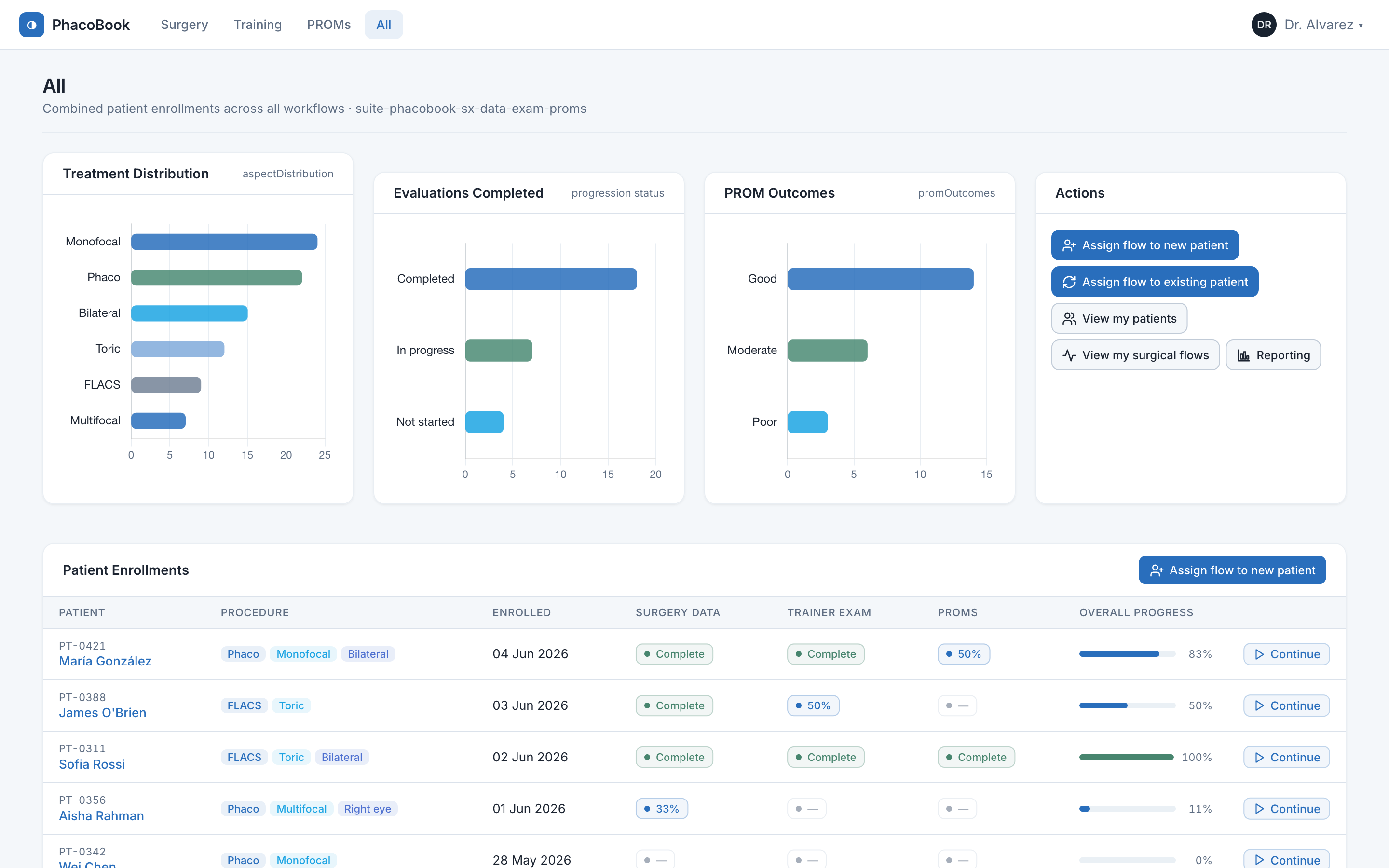Viewport: 1389px width, 868px height.
Task: Click the 04 Jun 2026 enrolled date
Action: (x=531, y=654)
